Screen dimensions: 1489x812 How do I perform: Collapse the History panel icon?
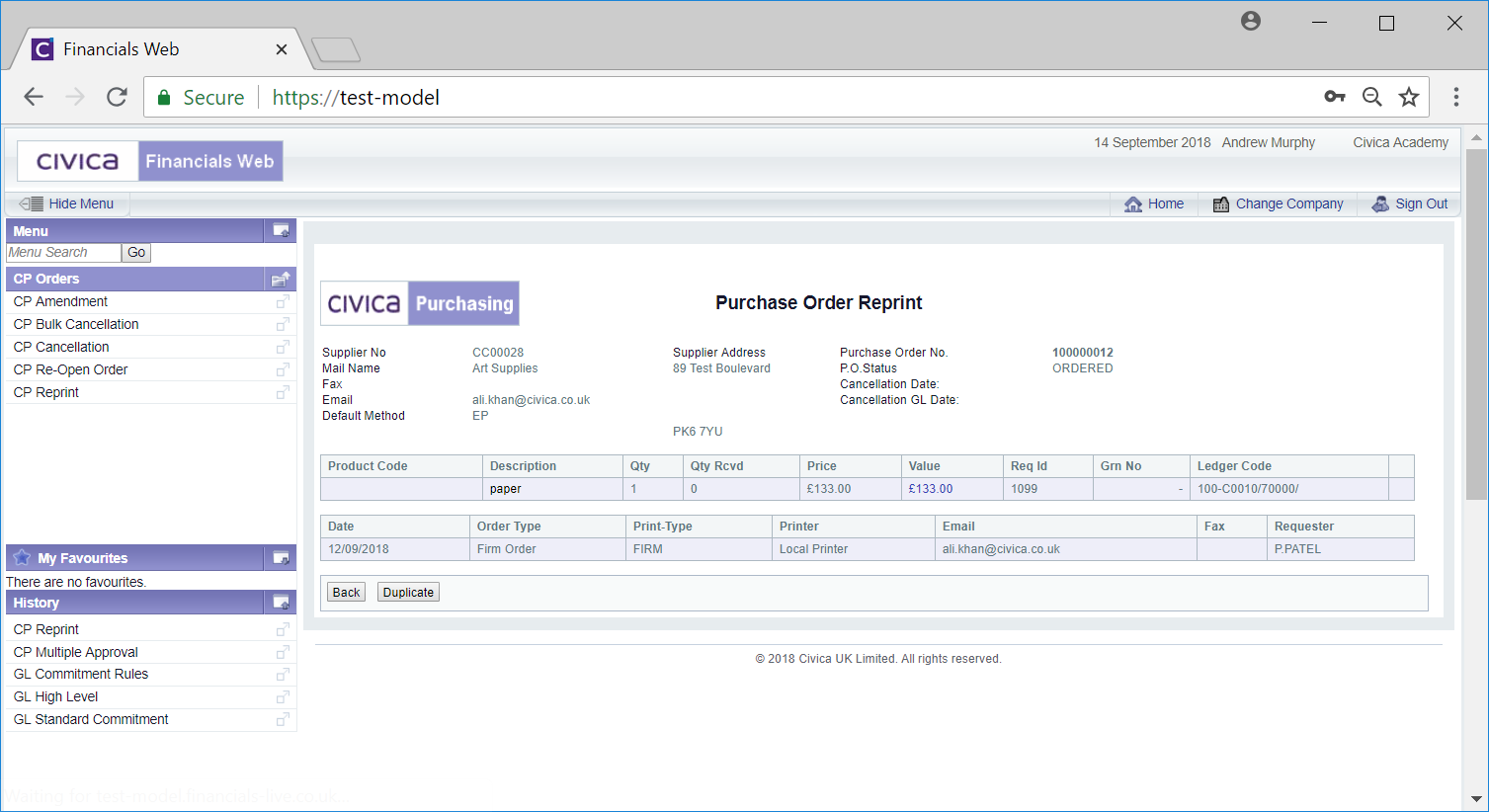pyautogui.click(x=282, y=603)
